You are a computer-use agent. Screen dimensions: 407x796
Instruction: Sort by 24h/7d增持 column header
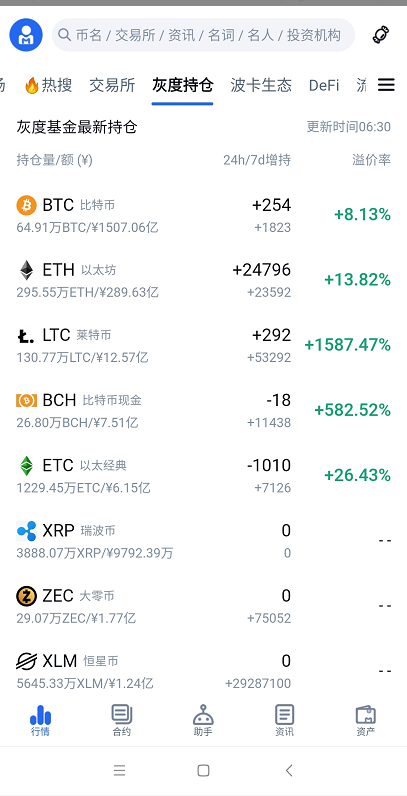pos(257,160)
